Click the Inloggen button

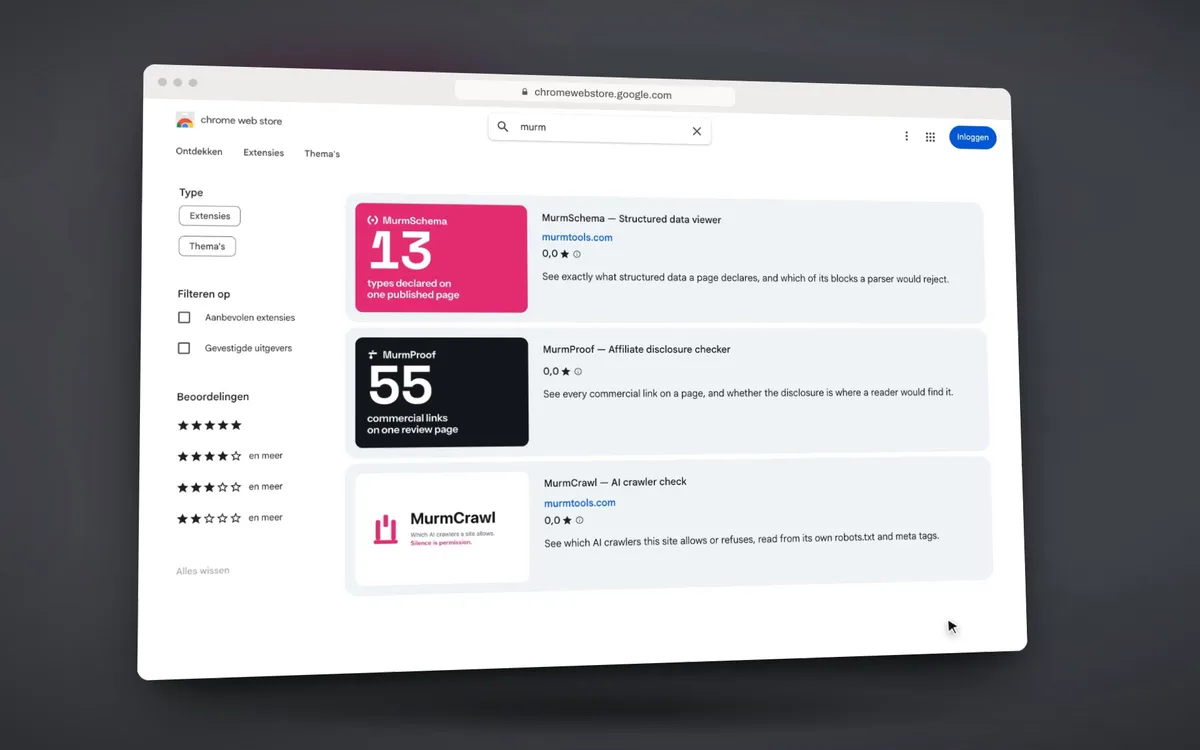[972, 137]
